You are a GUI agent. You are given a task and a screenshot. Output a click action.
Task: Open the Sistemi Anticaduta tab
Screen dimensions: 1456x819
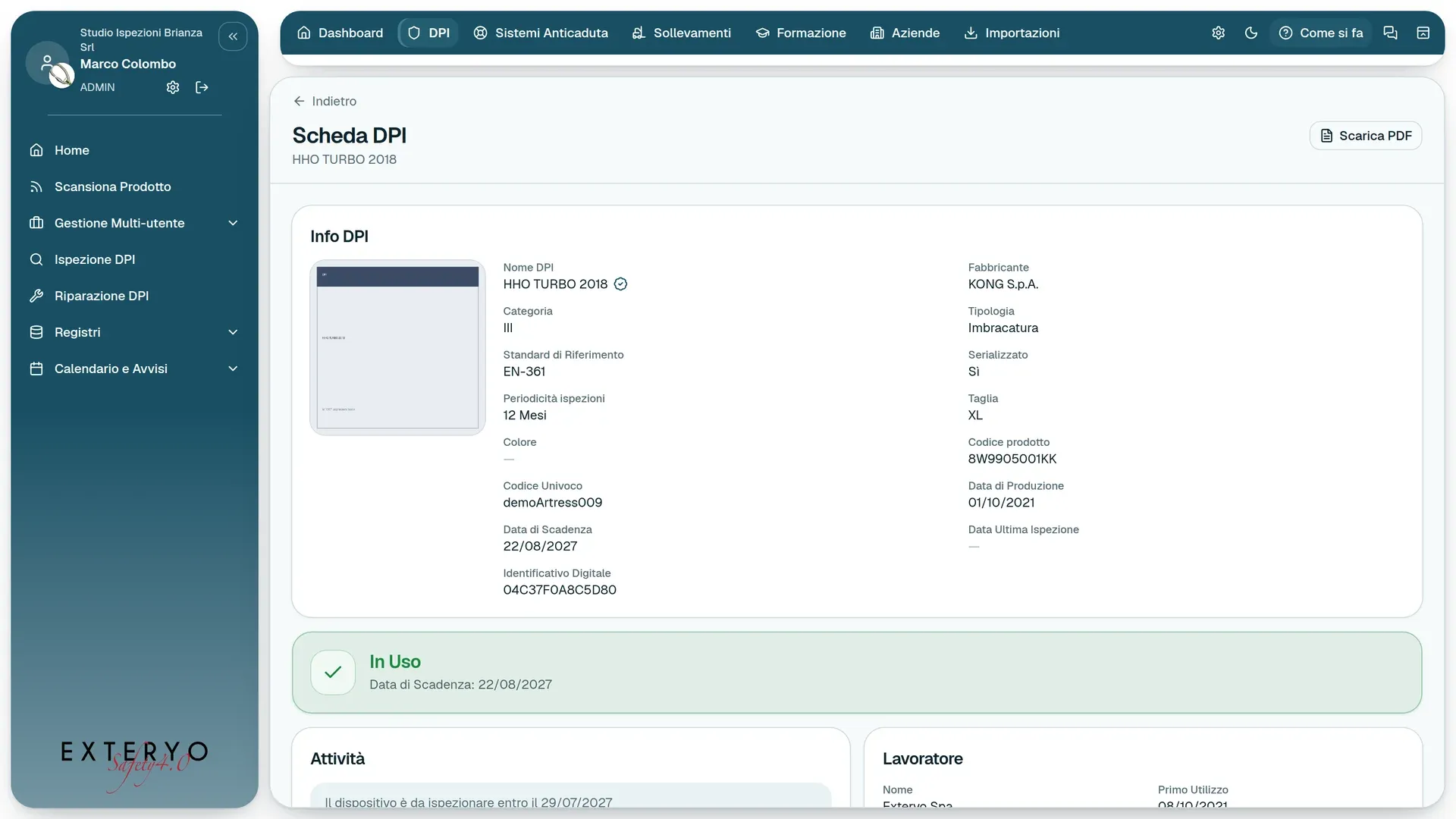coord(541,33)
